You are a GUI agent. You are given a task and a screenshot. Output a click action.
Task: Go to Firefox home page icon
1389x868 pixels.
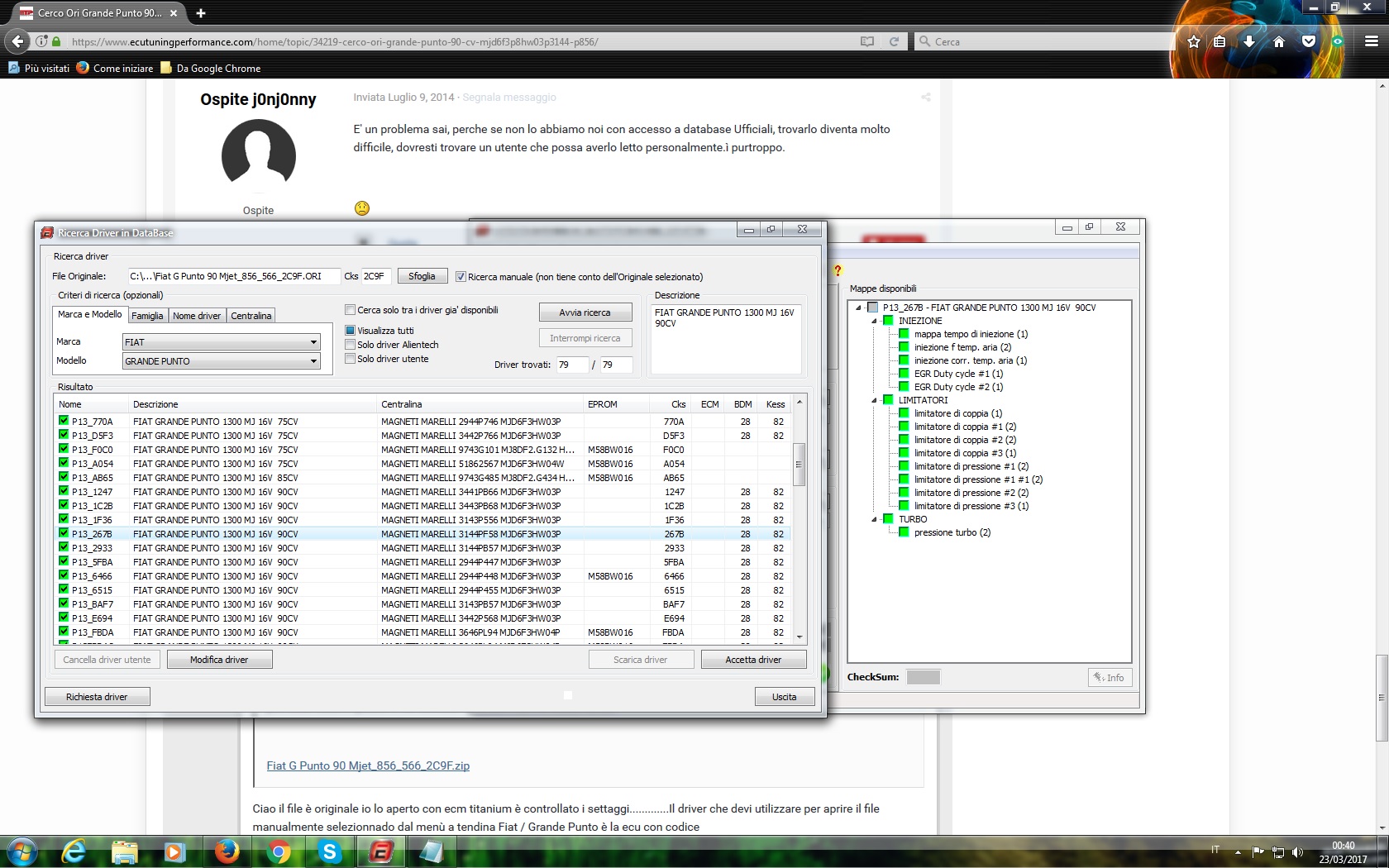[x=1279, y=41]
